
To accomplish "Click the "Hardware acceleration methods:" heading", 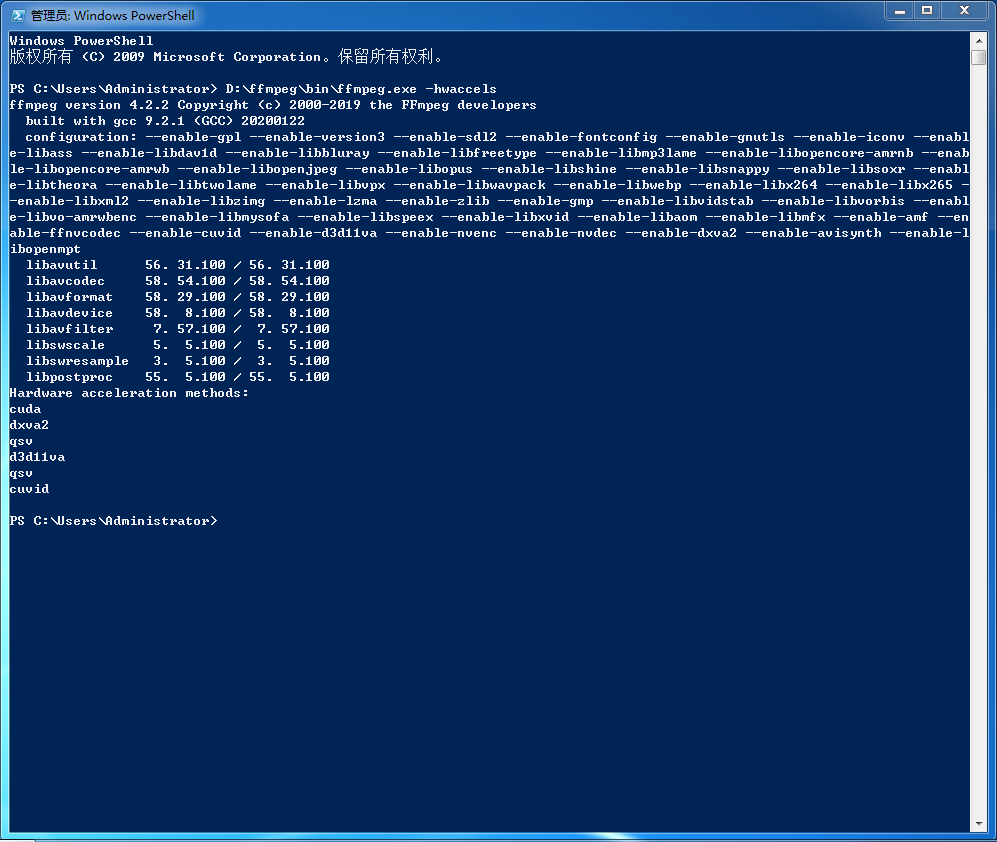I will (x=129, y=393).
